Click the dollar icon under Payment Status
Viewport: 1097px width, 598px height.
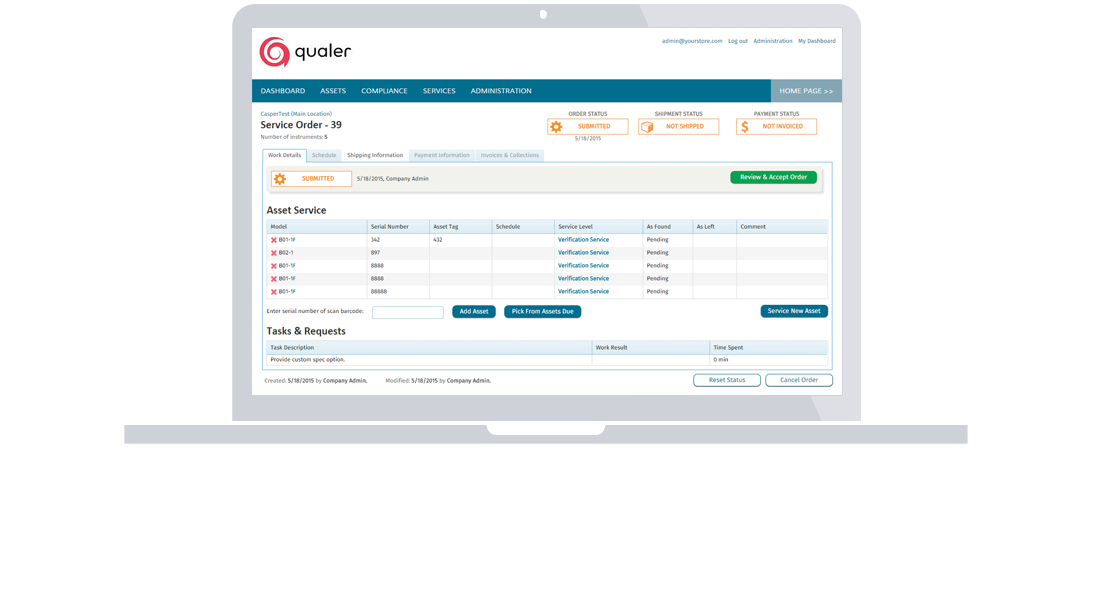pos(745,127)
